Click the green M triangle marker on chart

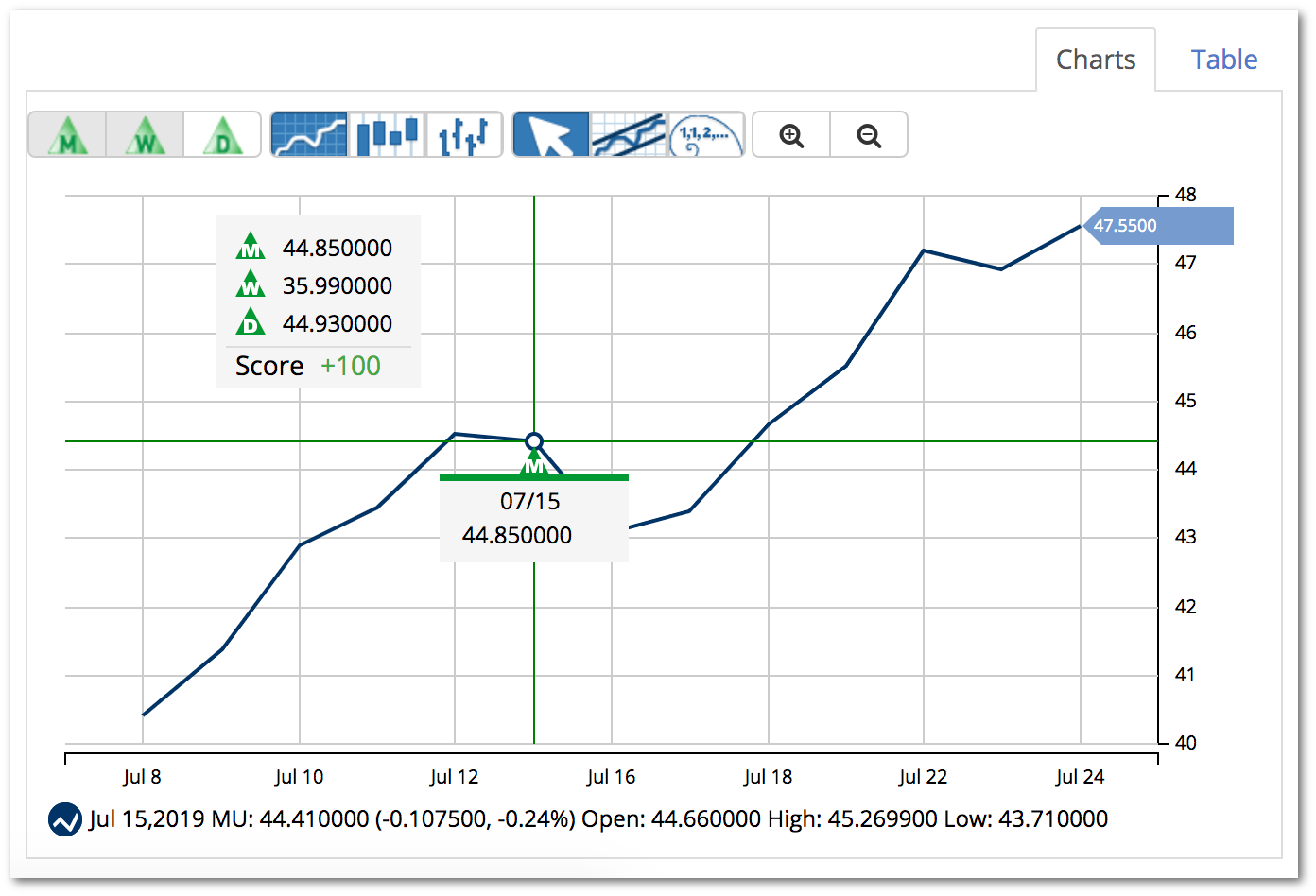pos(534,463)
